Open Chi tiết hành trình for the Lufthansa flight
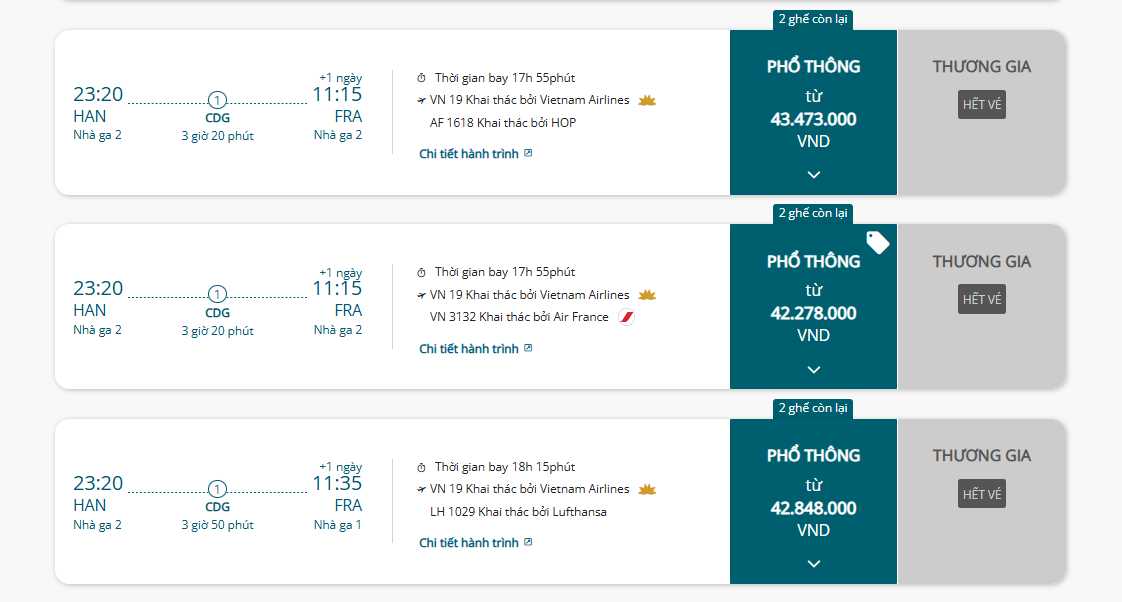 point(469,543)
